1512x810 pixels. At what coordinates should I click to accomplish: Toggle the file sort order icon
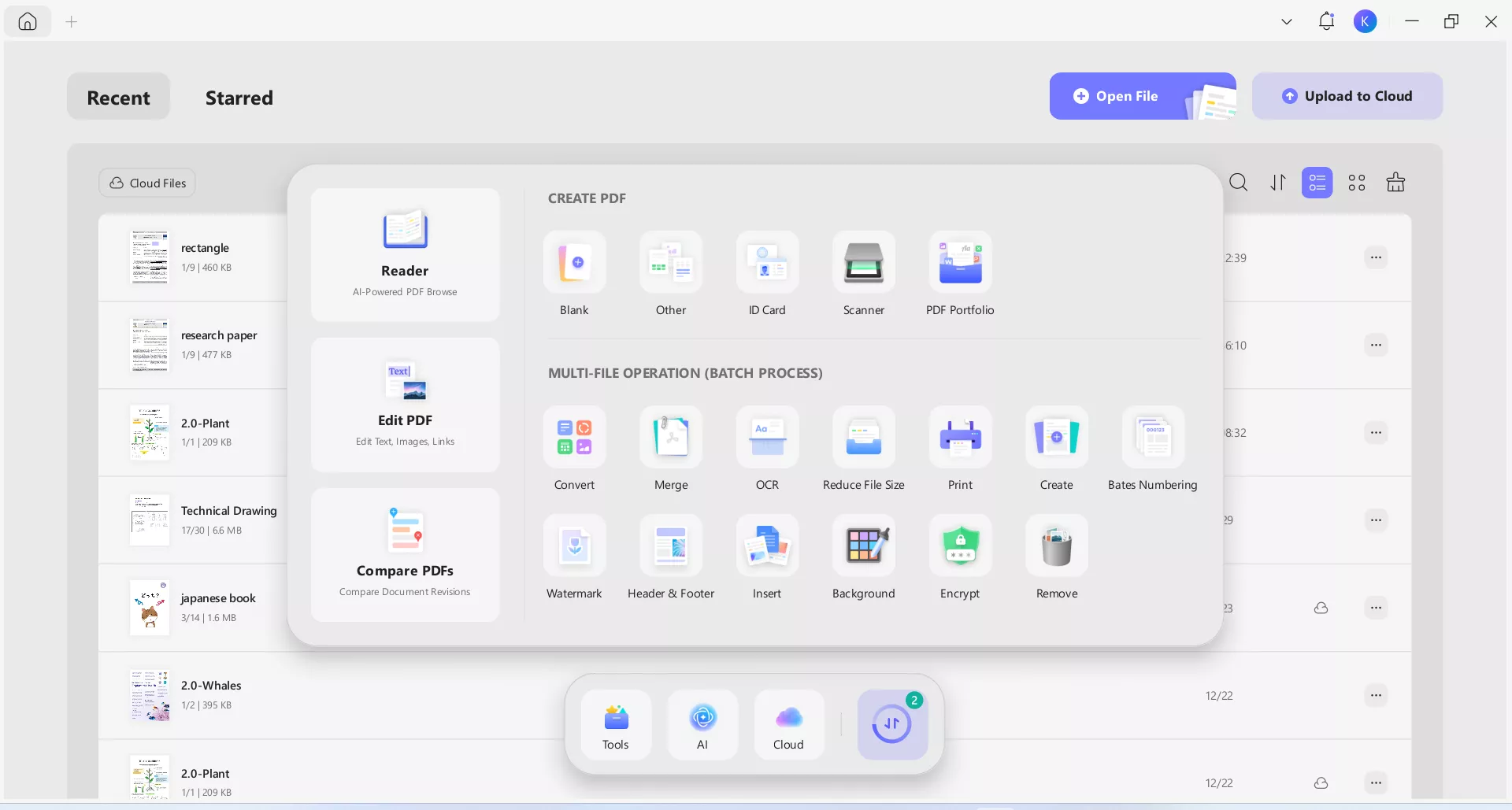[1277, 183]
